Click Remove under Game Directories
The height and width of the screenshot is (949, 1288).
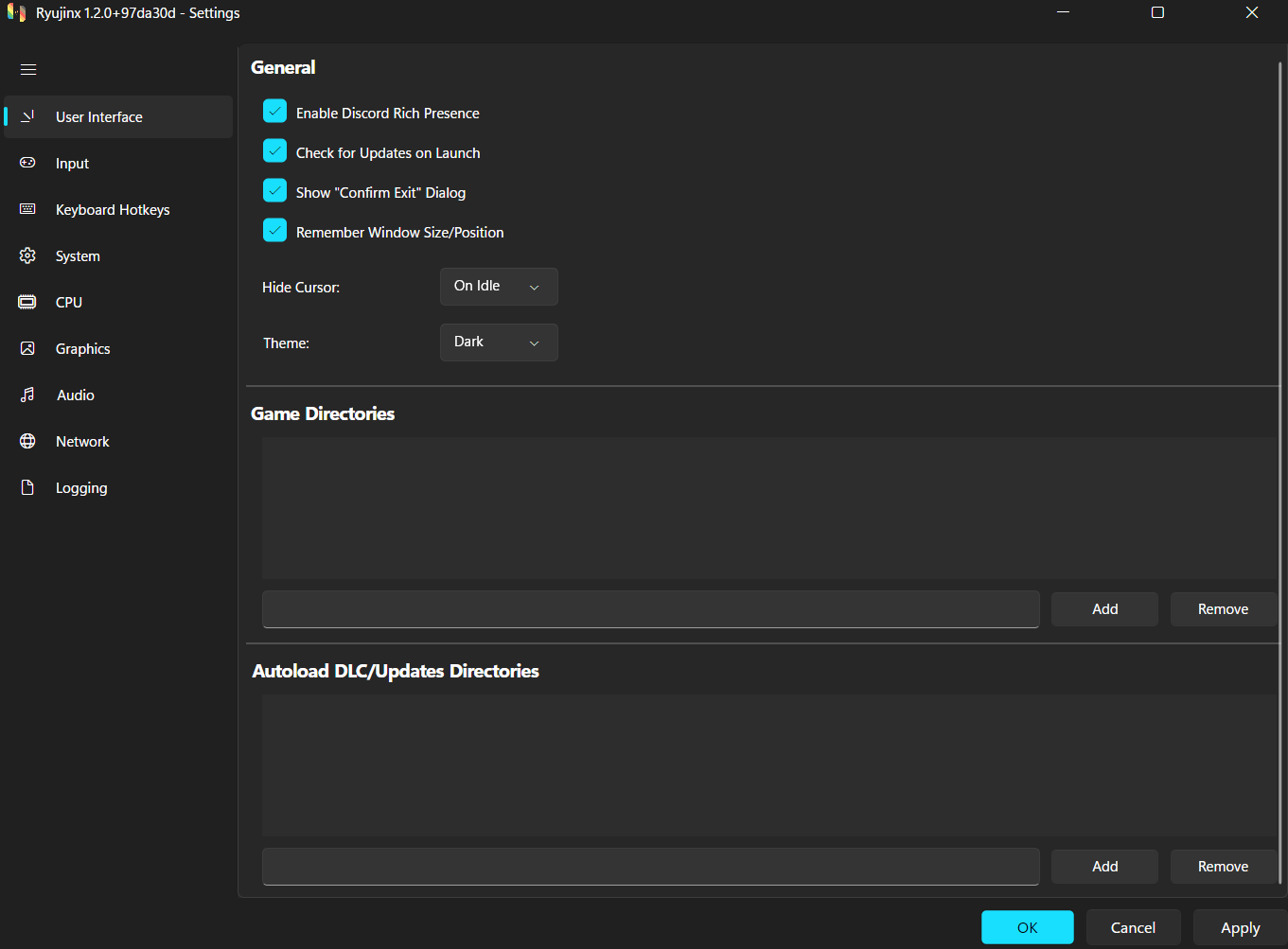coord(1224,609)
